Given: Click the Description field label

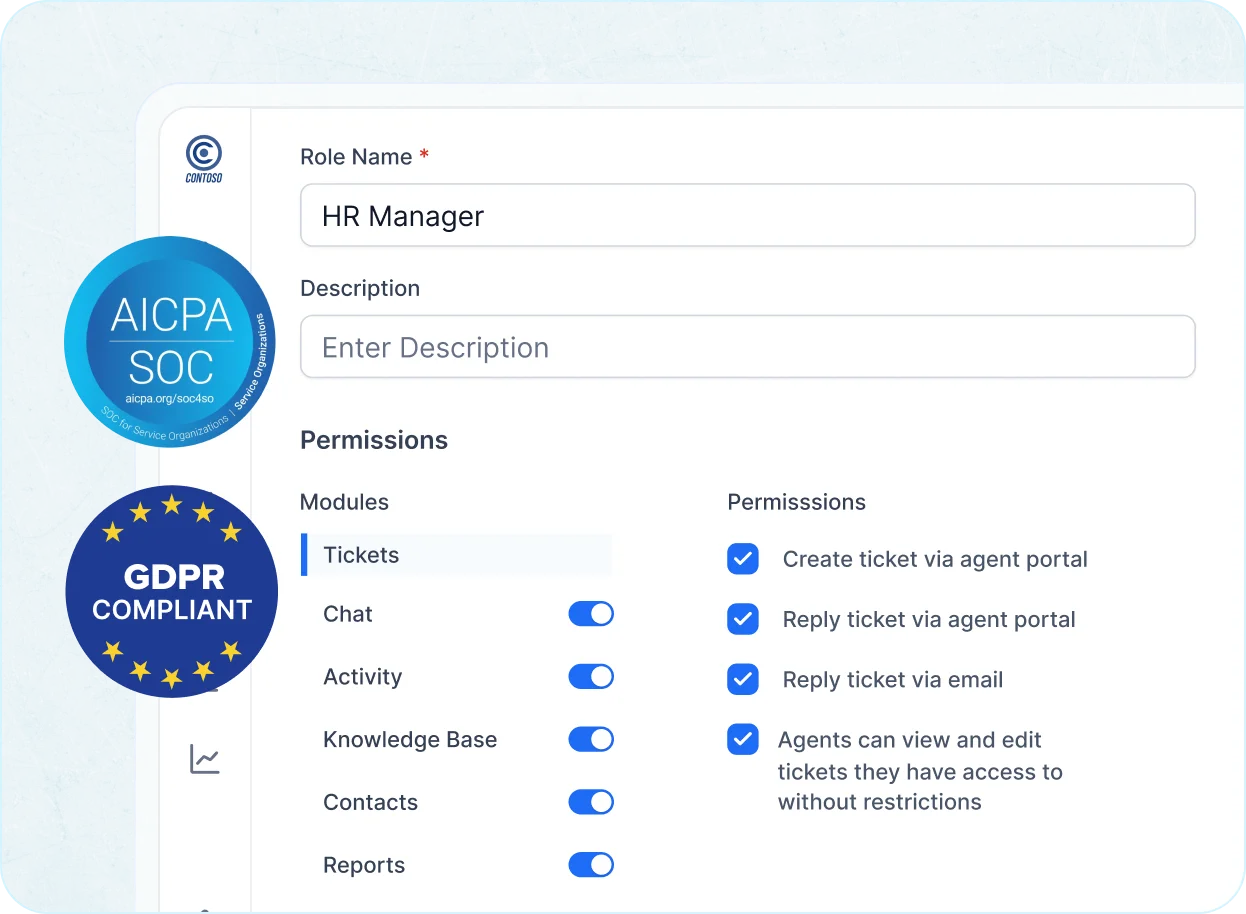Looking at the screenshot, I should point(360,288).
